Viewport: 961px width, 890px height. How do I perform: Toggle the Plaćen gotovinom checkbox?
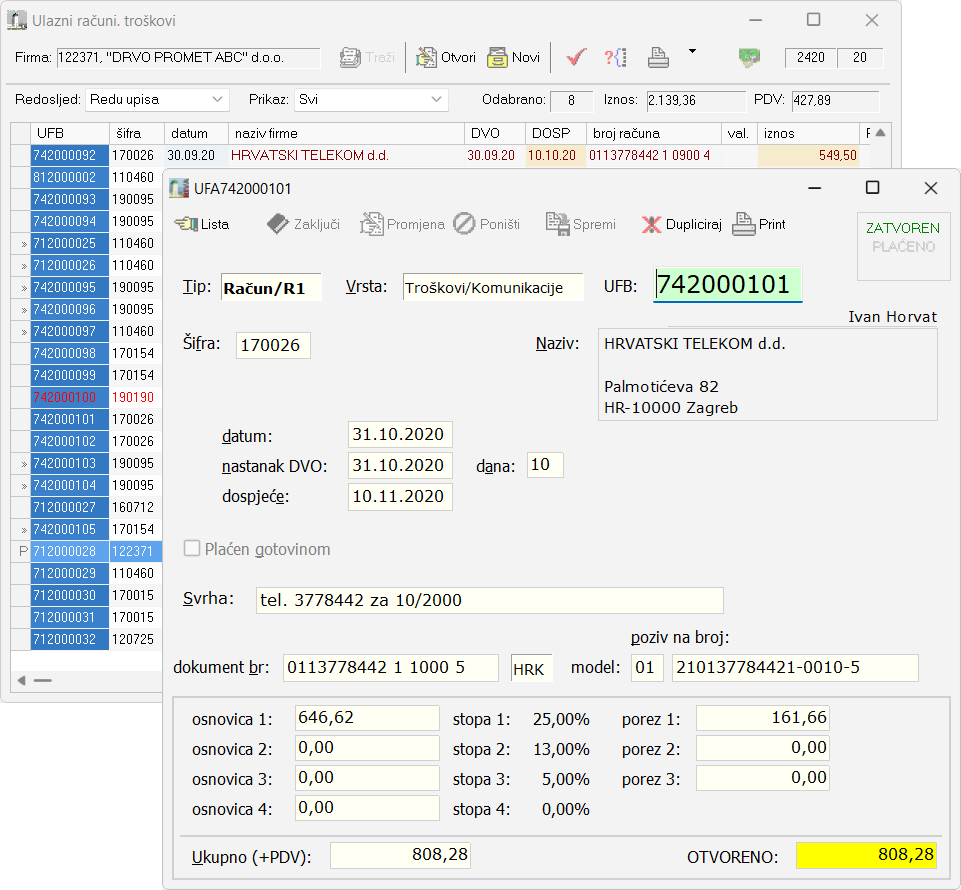click(192, 549)
